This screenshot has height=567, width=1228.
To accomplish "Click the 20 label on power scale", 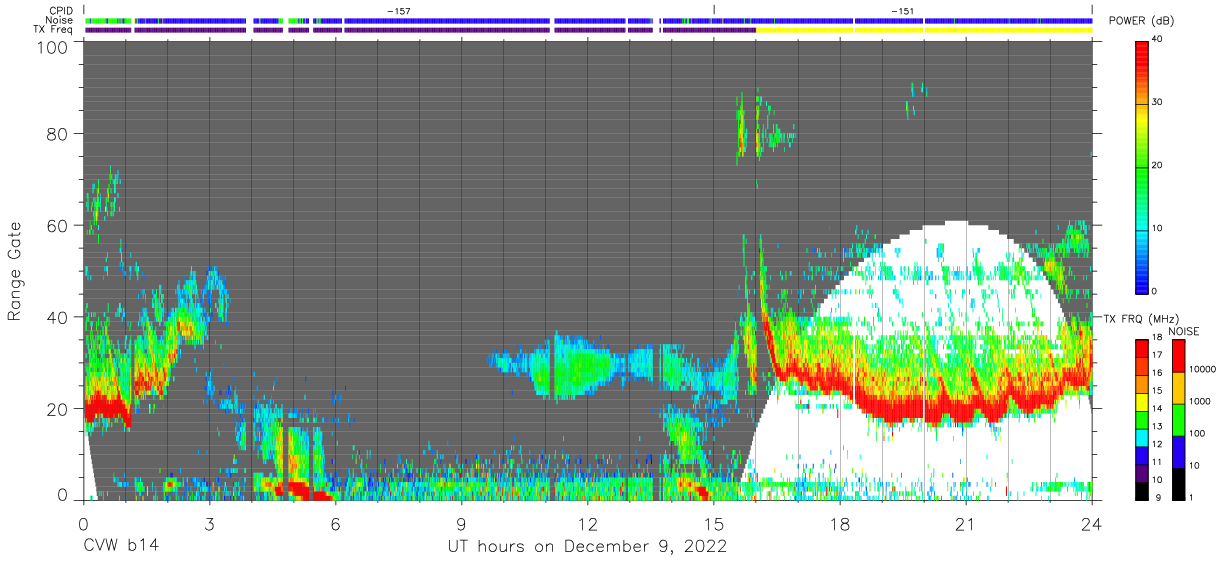I will [1159, 166].
